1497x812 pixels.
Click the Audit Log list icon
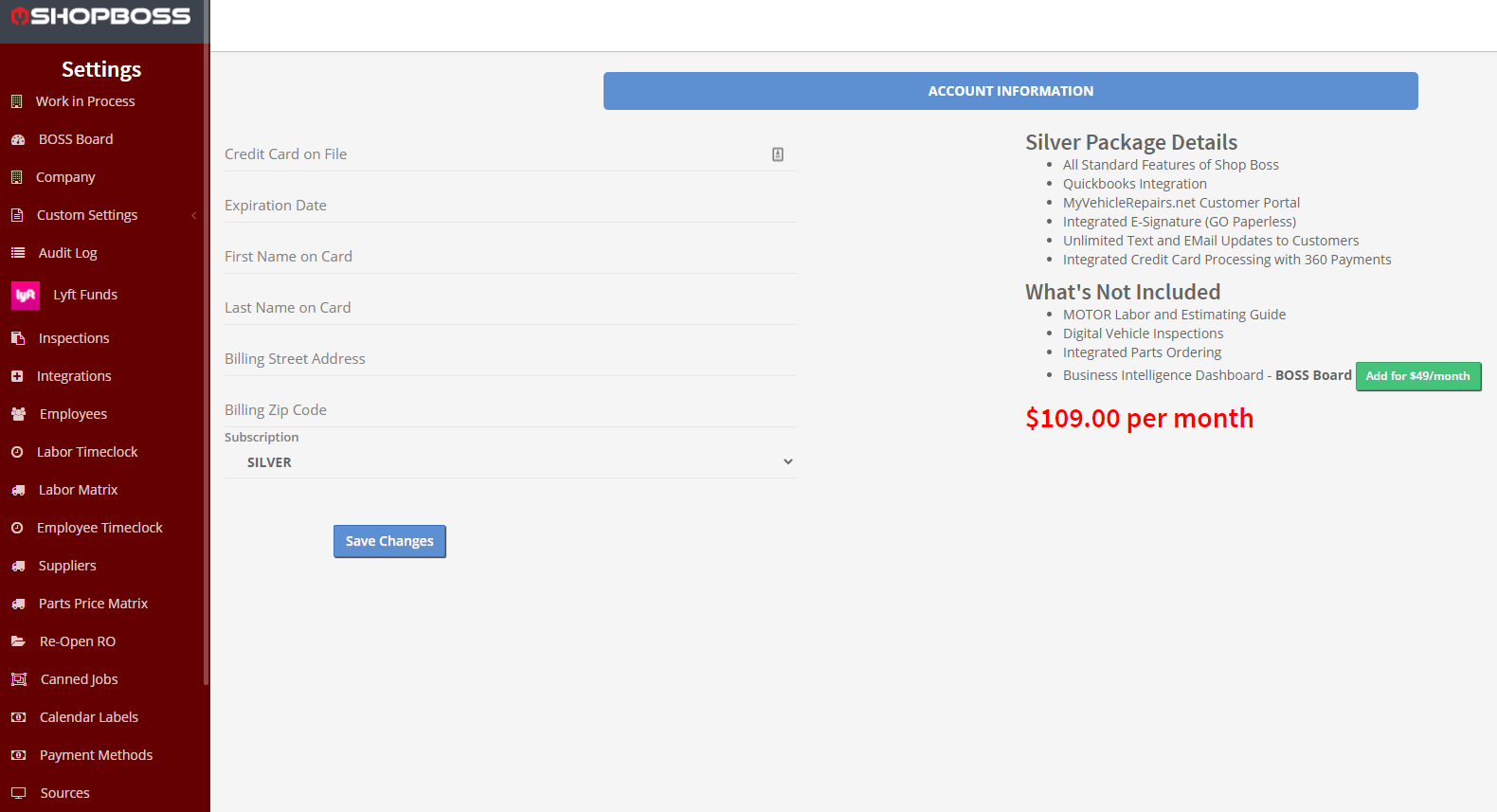pyautogui.click(x=17, y=253)
